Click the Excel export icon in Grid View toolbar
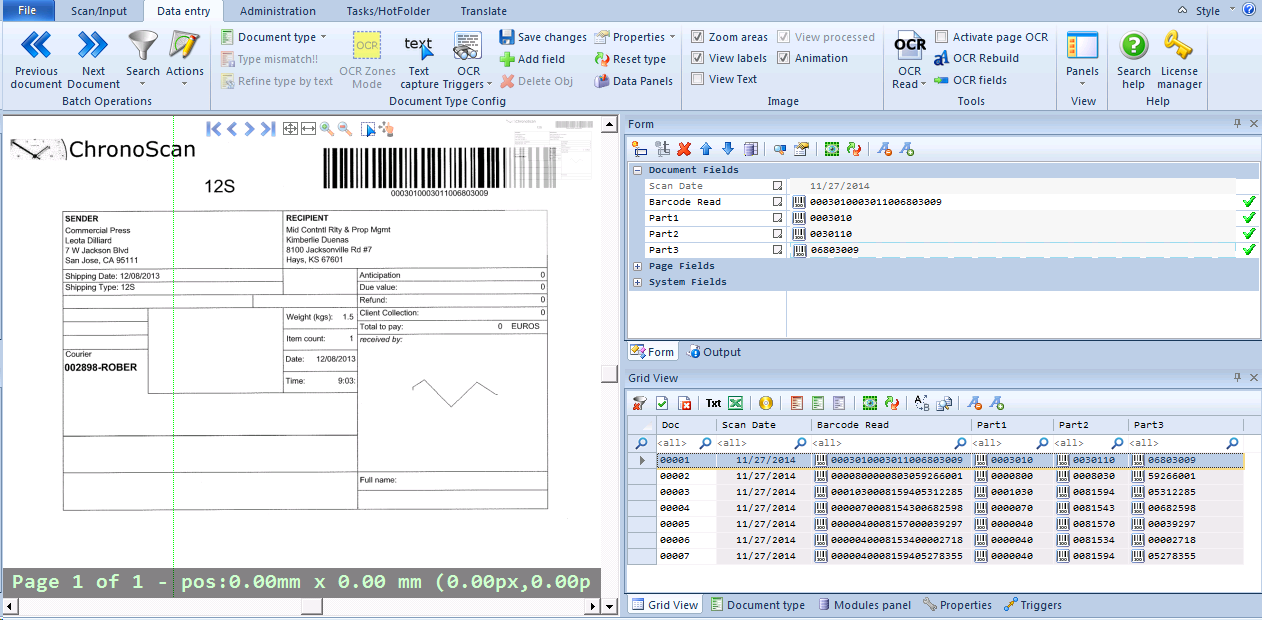Screen dimensions: 1262x620 coord(735,403)
